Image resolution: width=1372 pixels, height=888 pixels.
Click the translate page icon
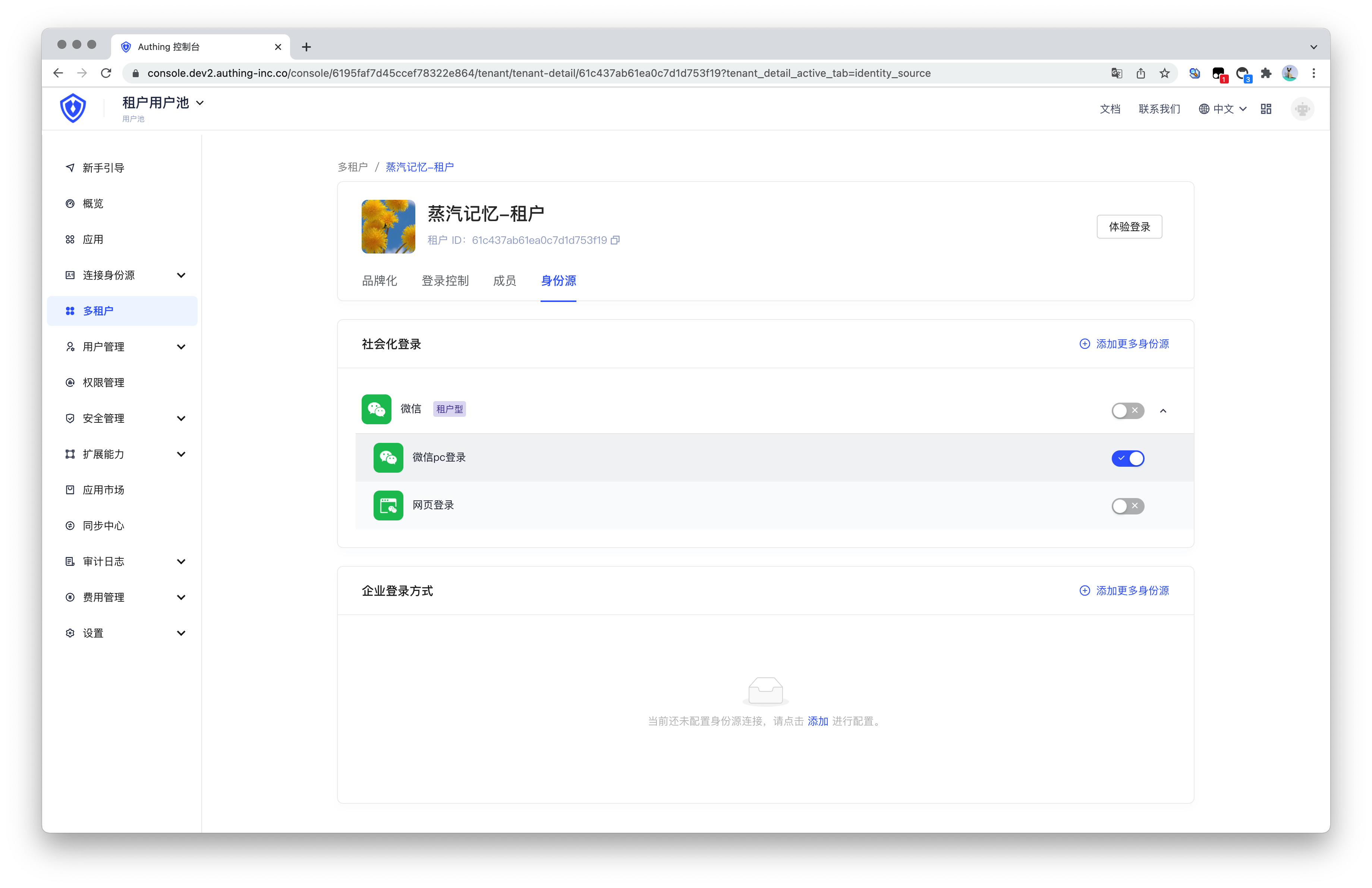(1117, 73)
